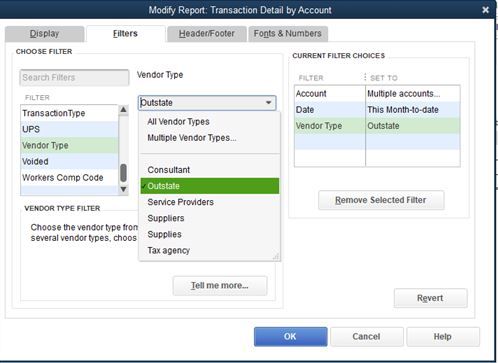Select Vendor Type row in current filter choices
Image resolution: width=498 pixels, height=363 pixels.
coord(377,126)
